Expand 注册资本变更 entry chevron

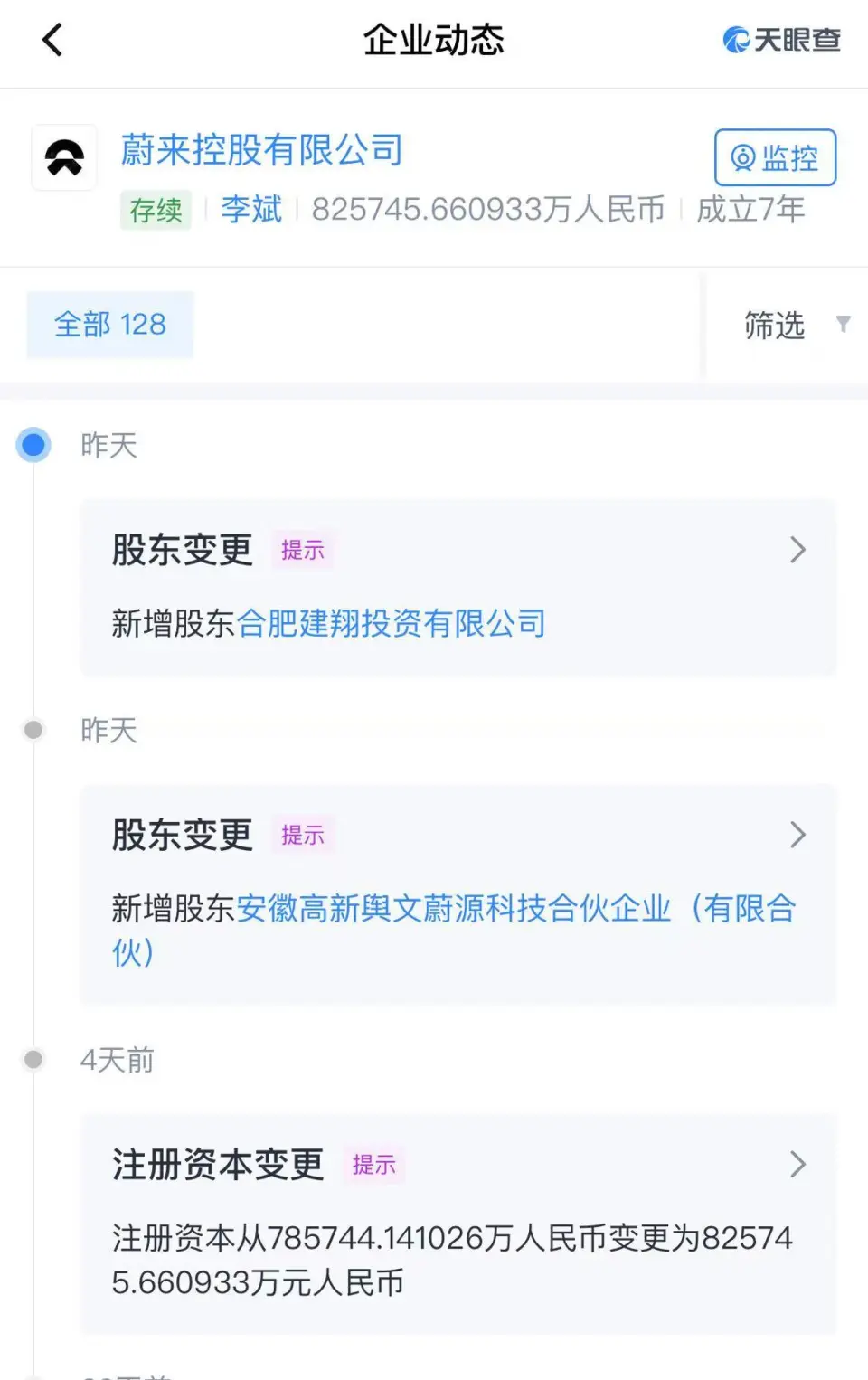[x=797, y=1164]
